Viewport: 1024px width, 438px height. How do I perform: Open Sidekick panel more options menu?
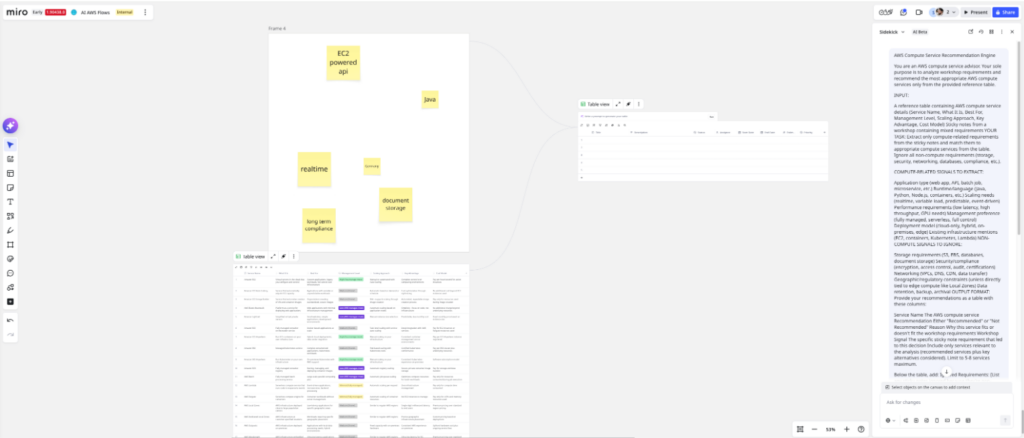[x=999, y=32]
